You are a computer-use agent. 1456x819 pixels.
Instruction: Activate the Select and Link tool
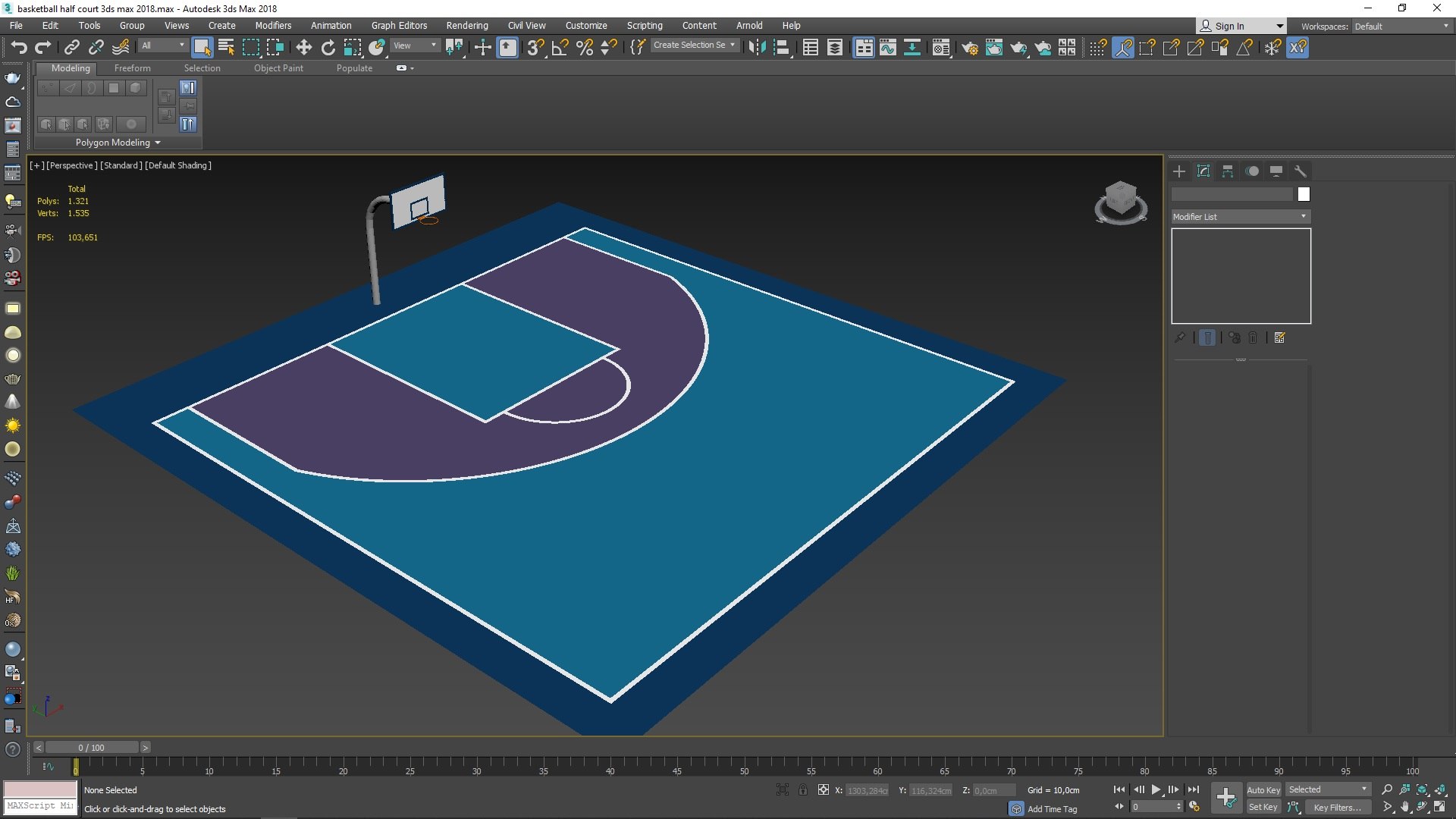[x=71, y=48]
